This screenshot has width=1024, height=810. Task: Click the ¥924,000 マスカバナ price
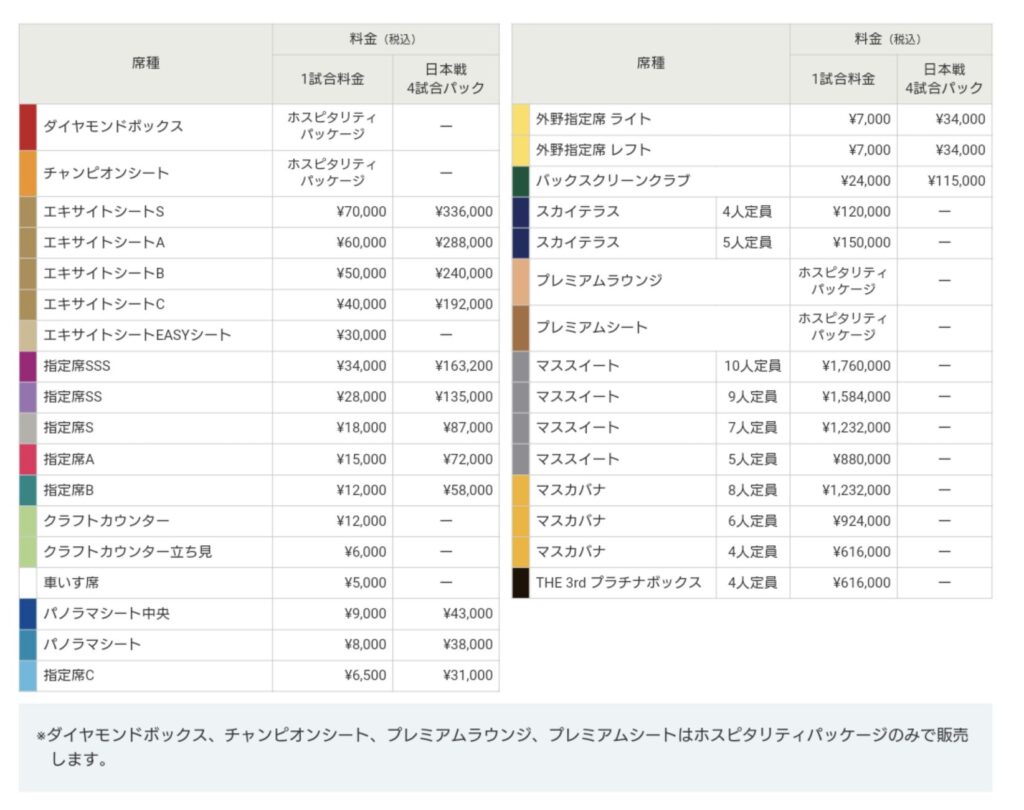pyautogui.click(x=861, y=521)
